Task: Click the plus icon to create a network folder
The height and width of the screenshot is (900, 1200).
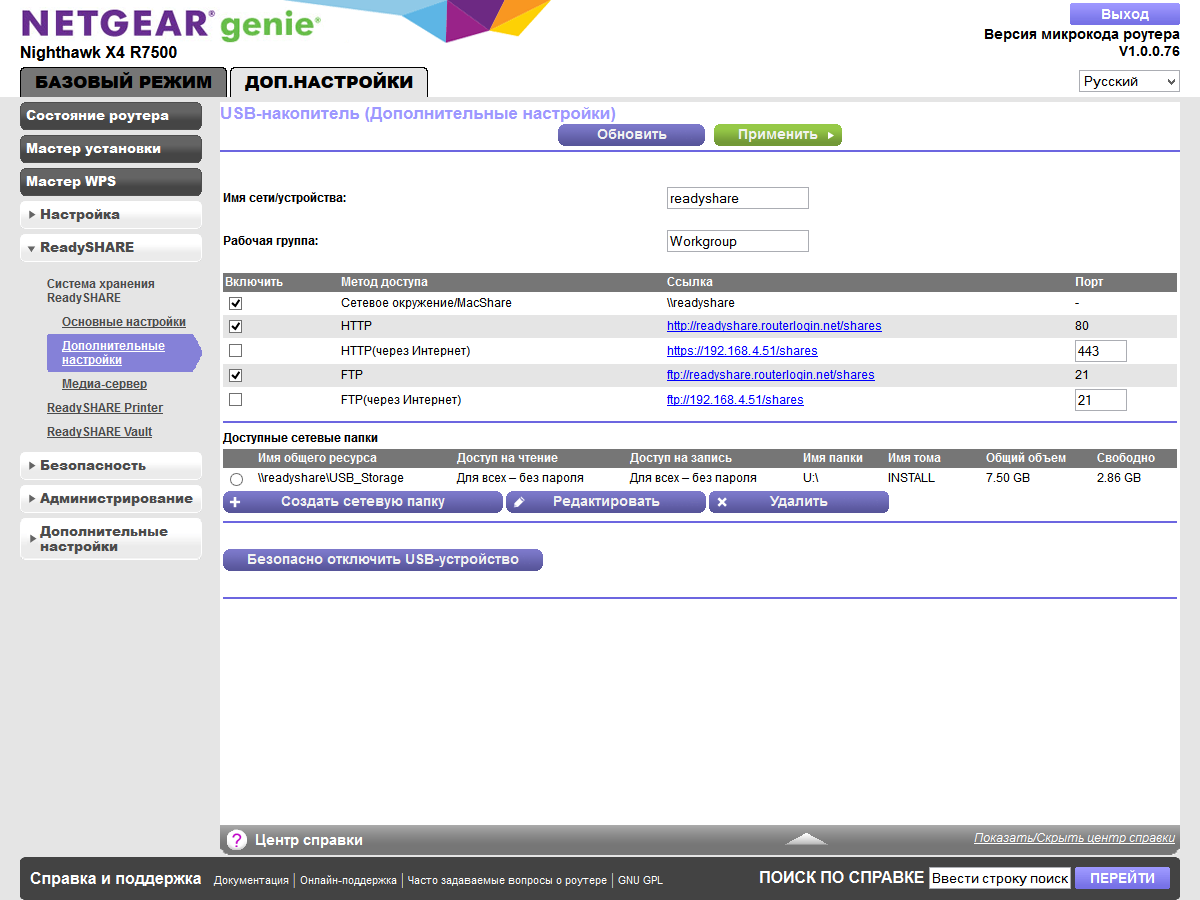Action: click(x=236, y=501)
